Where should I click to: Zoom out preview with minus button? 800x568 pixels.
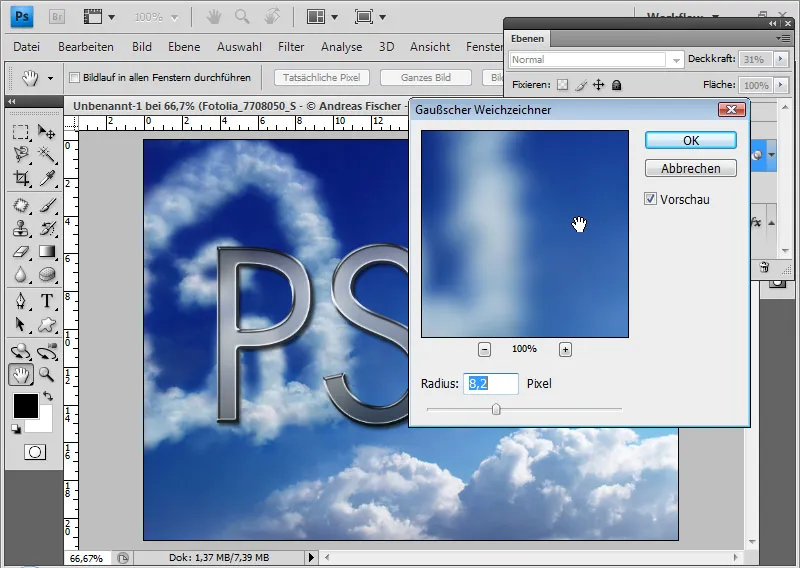[x=484, y=350]
